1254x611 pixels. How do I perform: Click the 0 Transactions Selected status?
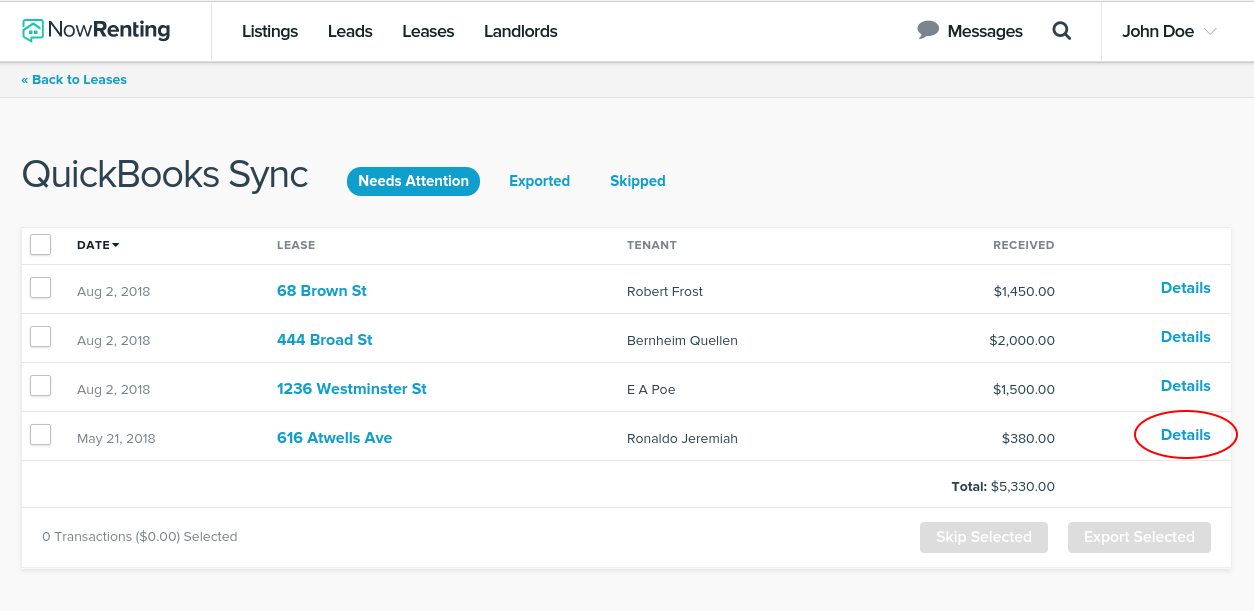[x=140, y=537]
